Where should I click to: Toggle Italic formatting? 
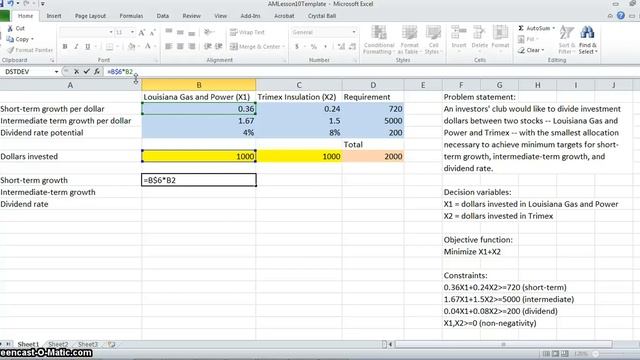(x=76, y=47)
